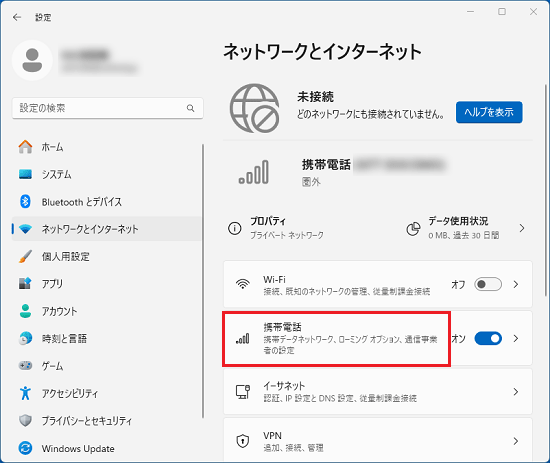Click the sidebar vertical scrollbar
Image resolution: width=550 pixels, height=463 pixels.
(203, 281)
